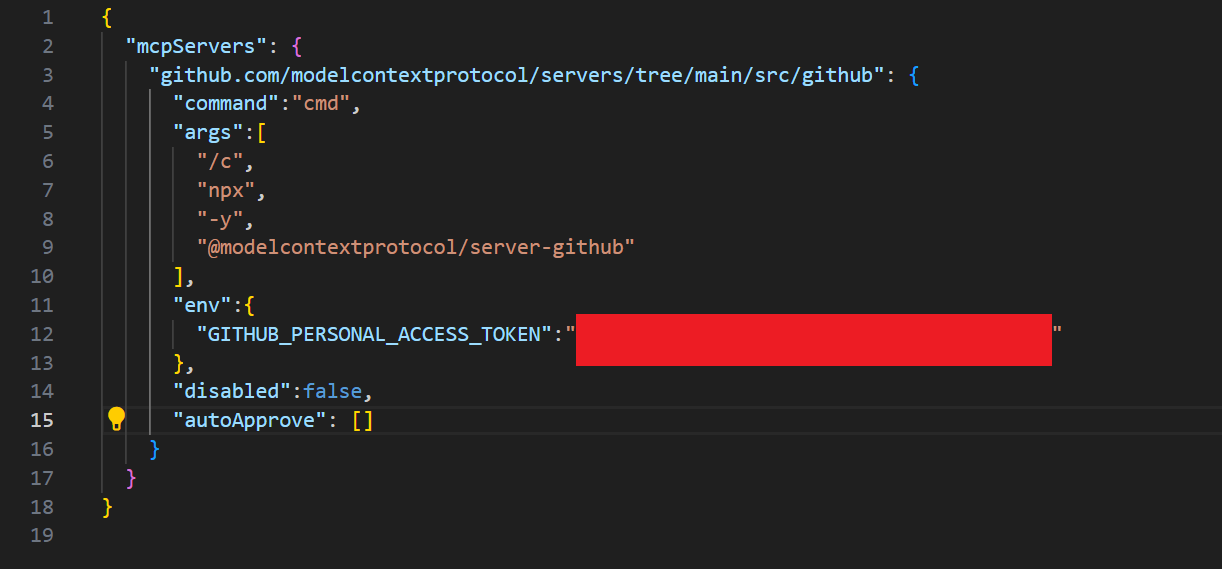Click line number 19 in the gutter
The image size is (1222, 569).
[41, 536]
